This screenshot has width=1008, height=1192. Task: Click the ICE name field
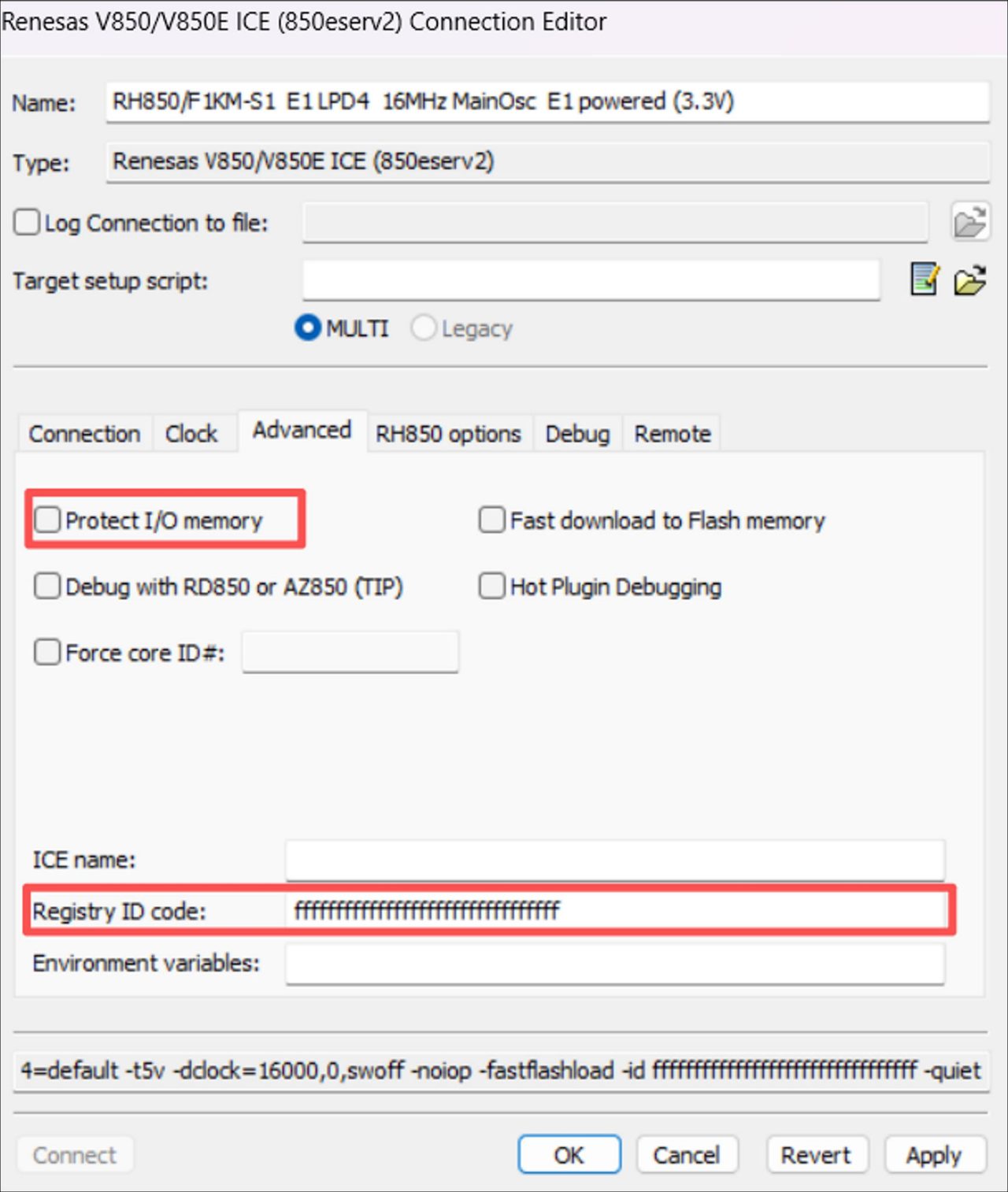coord(615,860)
